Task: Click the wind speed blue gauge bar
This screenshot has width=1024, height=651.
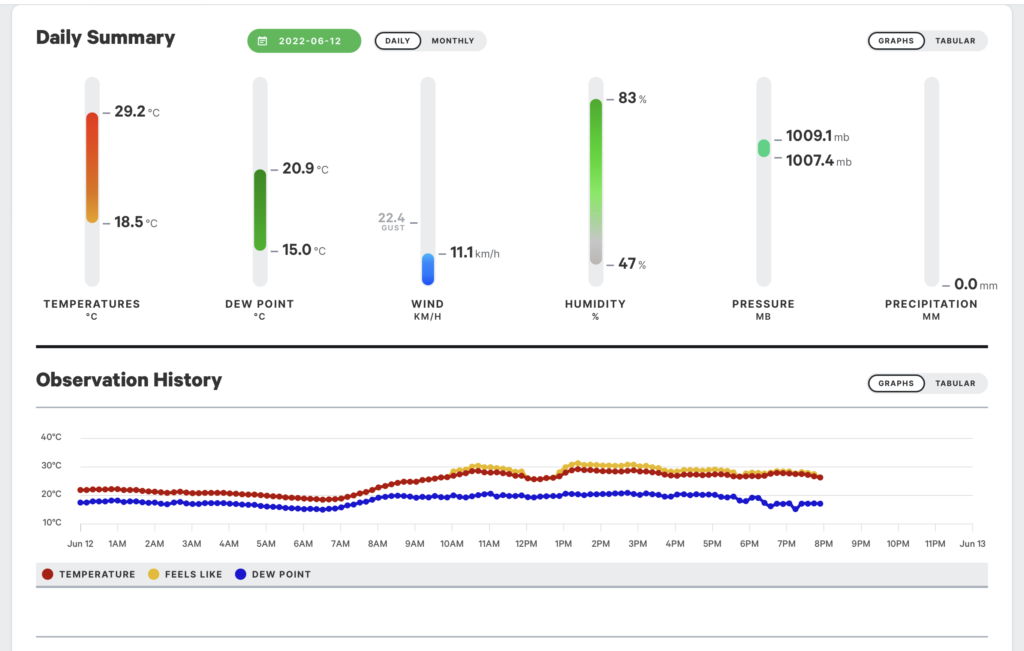Action: click(428, 269)
